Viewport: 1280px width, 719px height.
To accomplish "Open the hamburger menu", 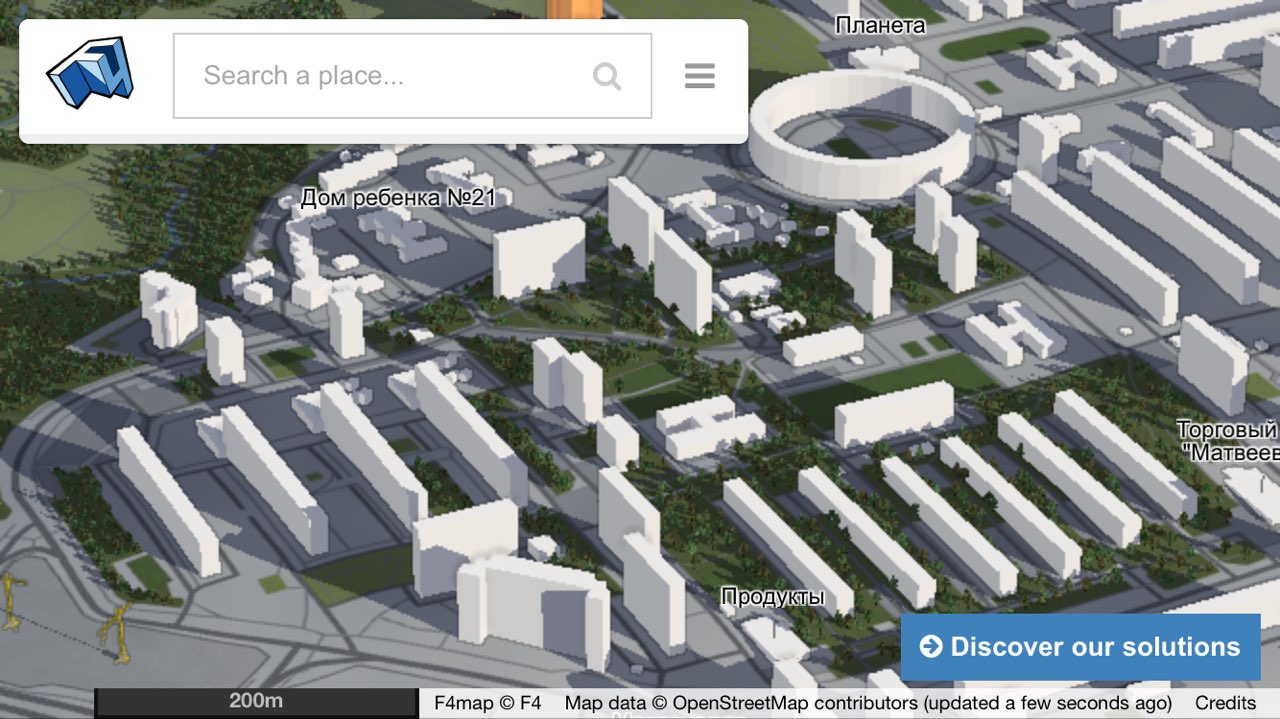I will (699, 76).
